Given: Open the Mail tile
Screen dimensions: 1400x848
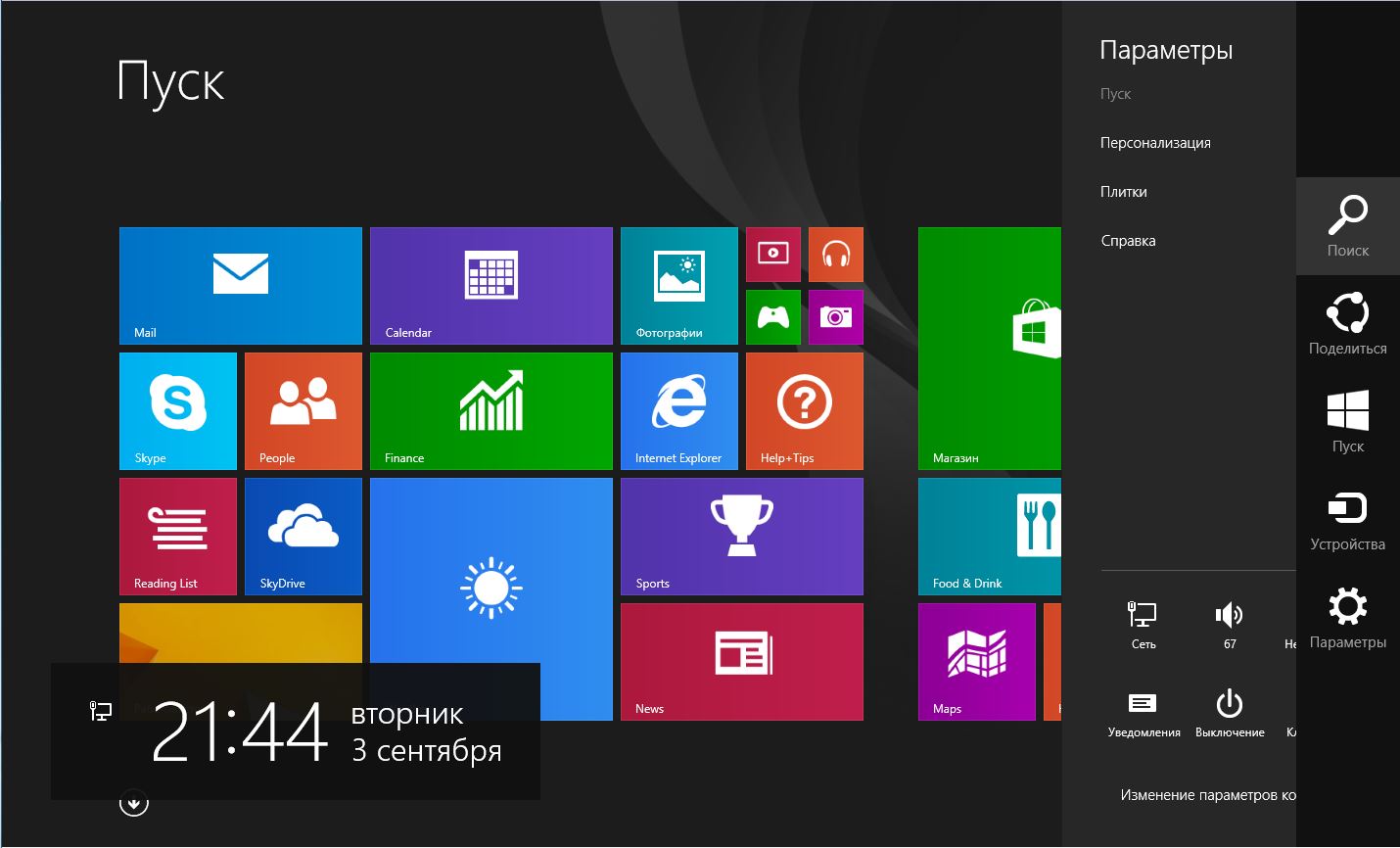Looking at the screenshot, I should pos(241,286).
